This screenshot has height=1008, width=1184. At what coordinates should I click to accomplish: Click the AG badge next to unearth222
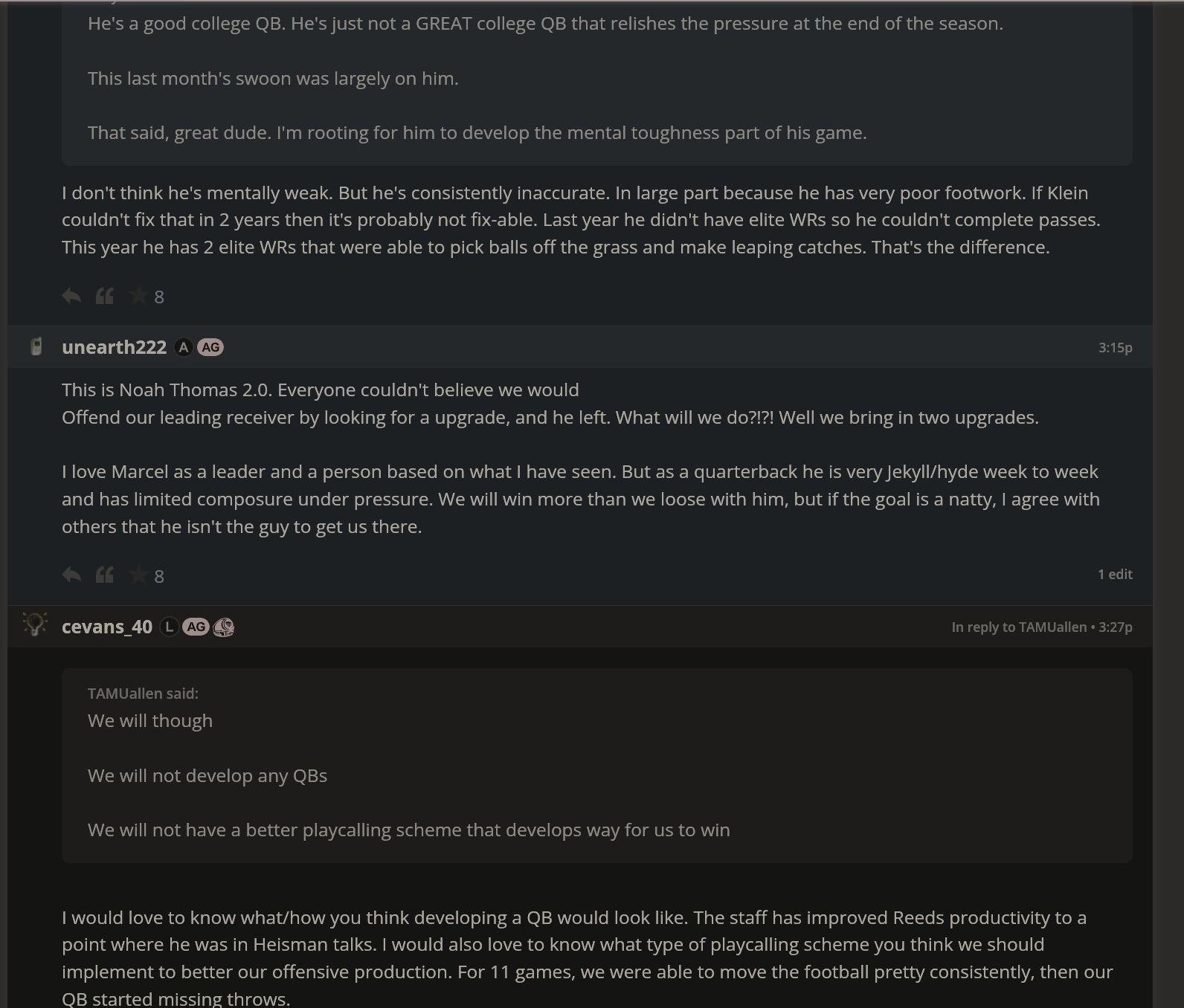(210, 347)
